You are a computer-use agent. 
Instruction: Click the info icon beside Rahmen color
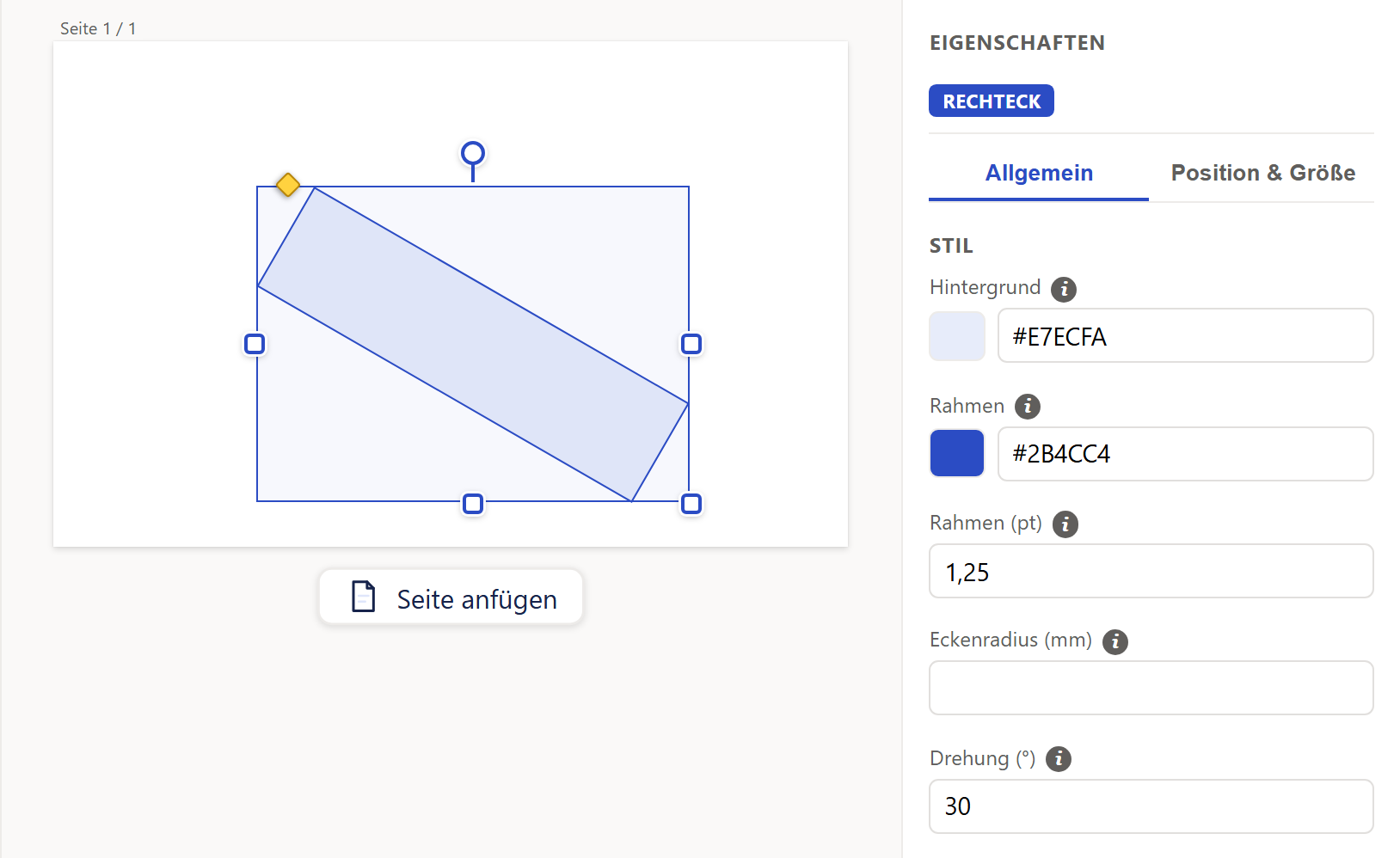coord(1028,406)
